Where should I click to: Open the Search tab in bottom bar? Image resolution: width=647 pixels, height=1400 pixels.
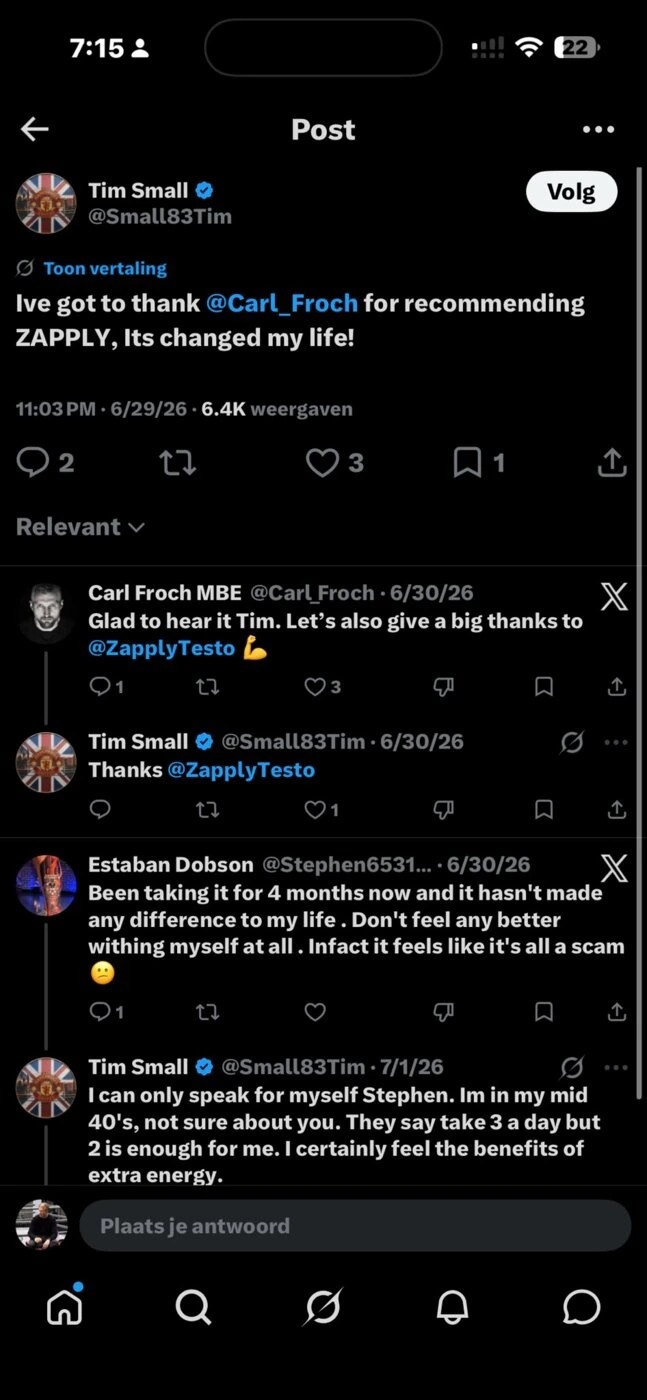[x=193, y=1306]
